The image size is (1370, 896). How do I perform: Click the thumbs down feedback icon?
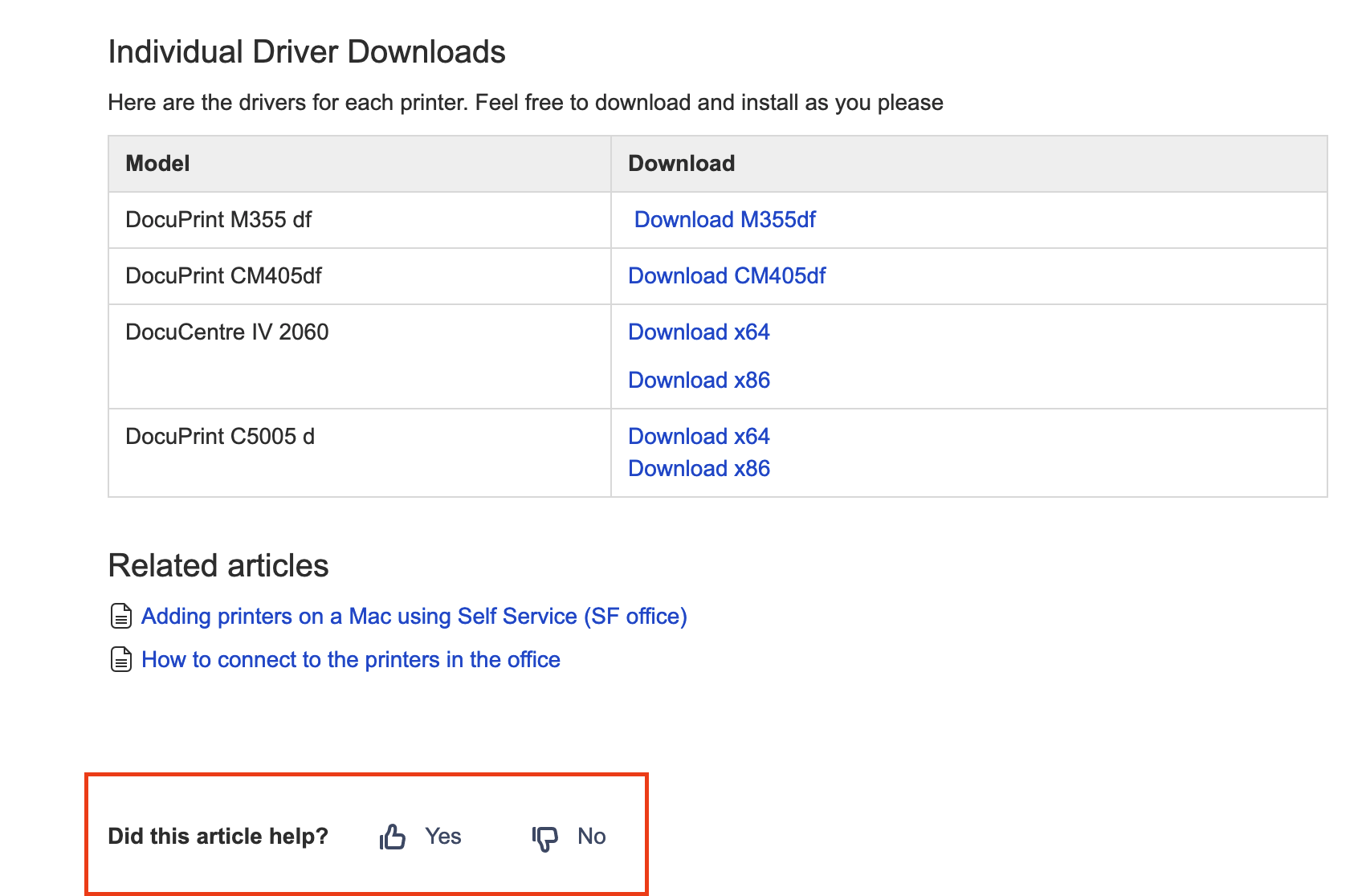click(x=544, y=836)
